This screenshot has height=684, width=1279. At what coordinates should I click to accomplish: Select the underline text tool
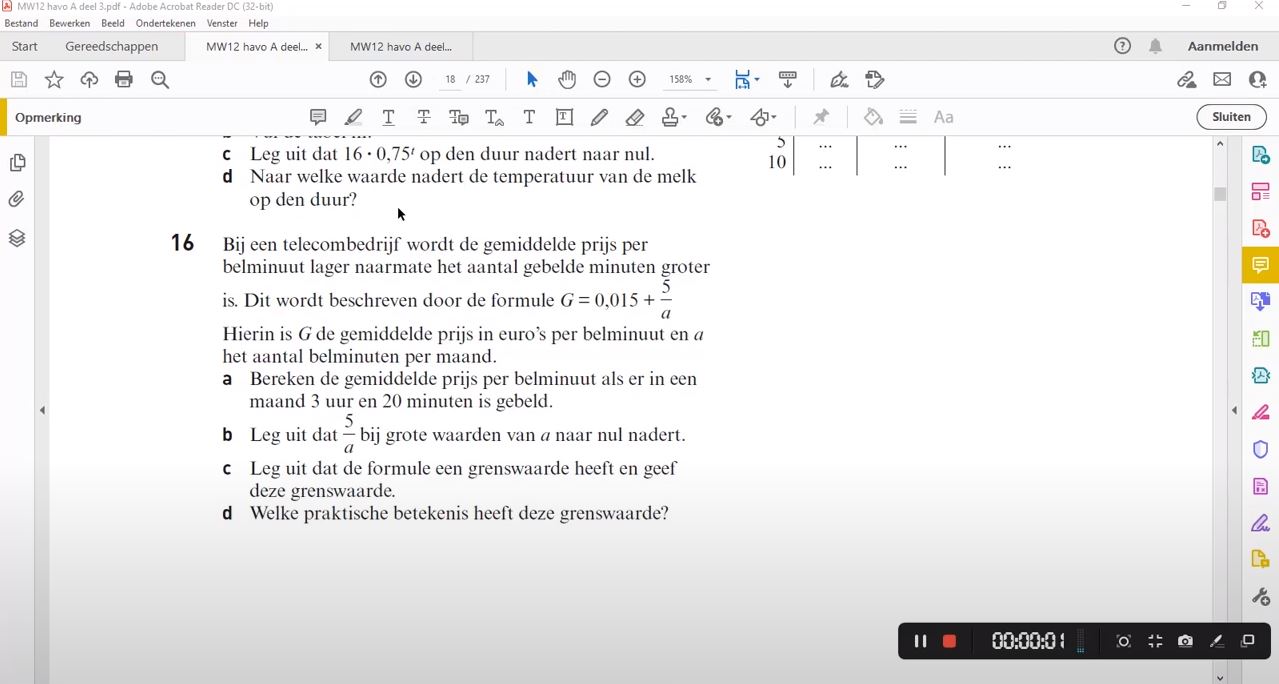pos(388,117)
